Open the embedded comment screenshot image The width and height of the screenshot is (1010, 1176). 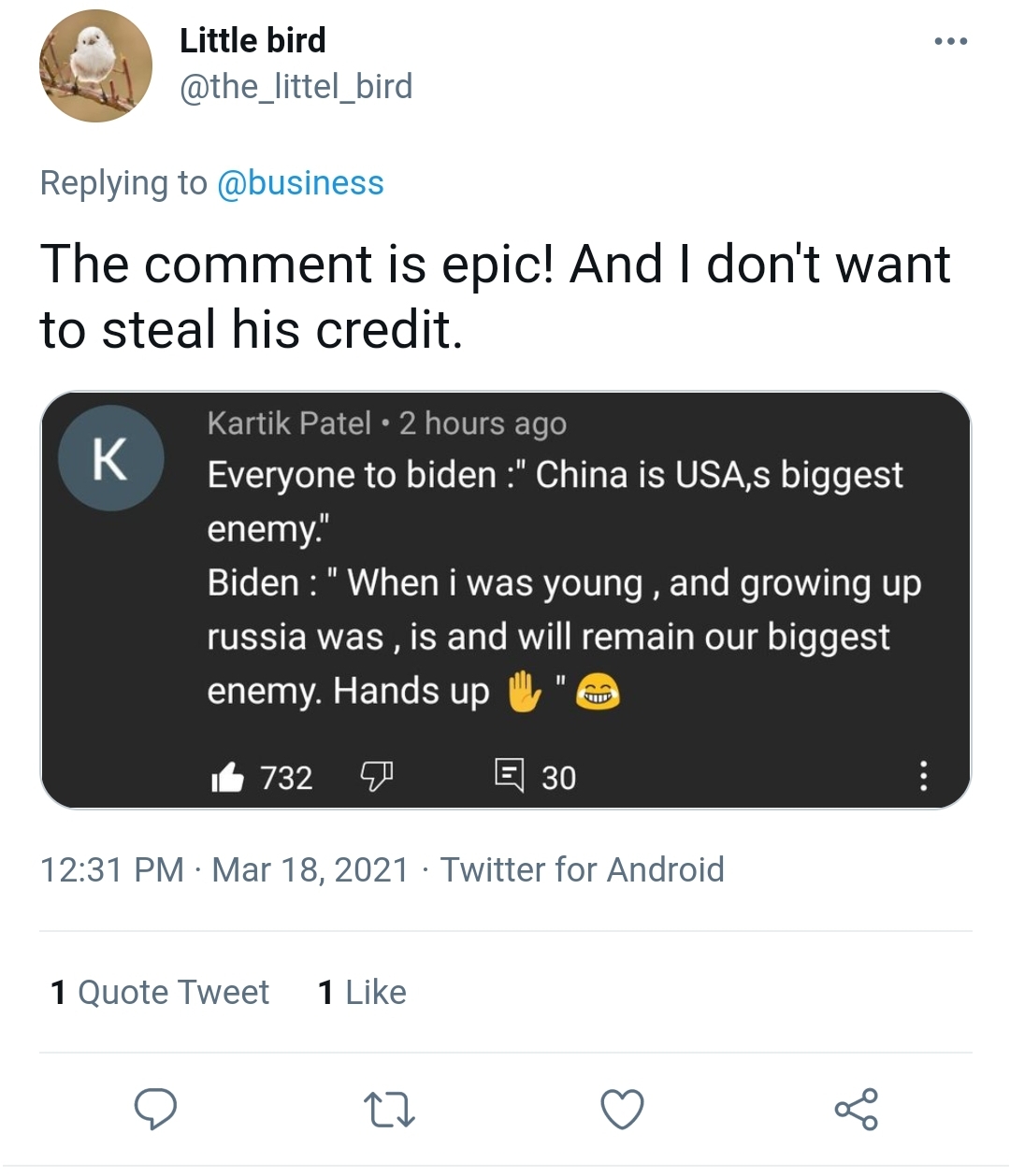pos(506,600)
